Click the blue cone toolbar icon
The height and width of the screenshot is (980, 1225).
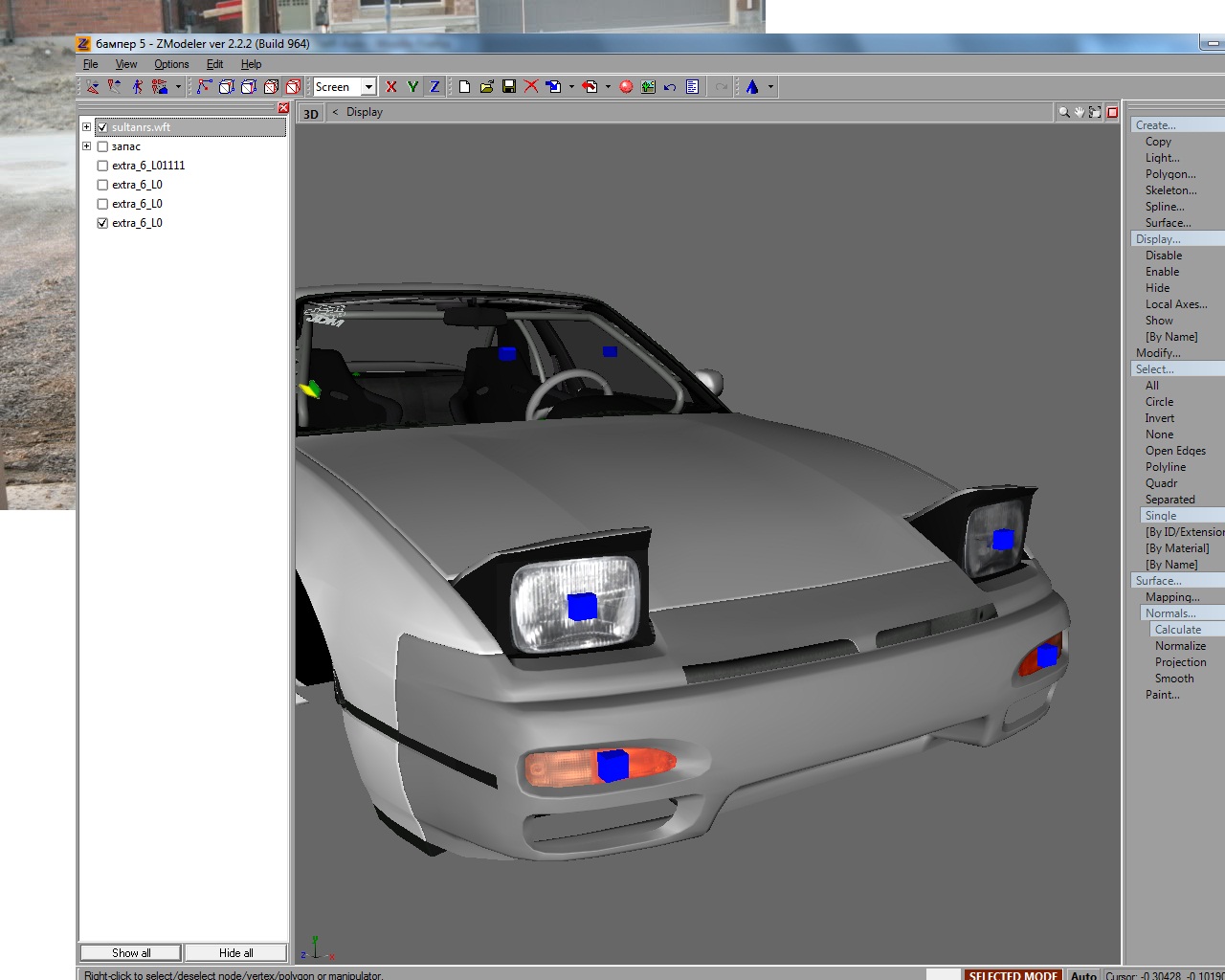[752, 86]
